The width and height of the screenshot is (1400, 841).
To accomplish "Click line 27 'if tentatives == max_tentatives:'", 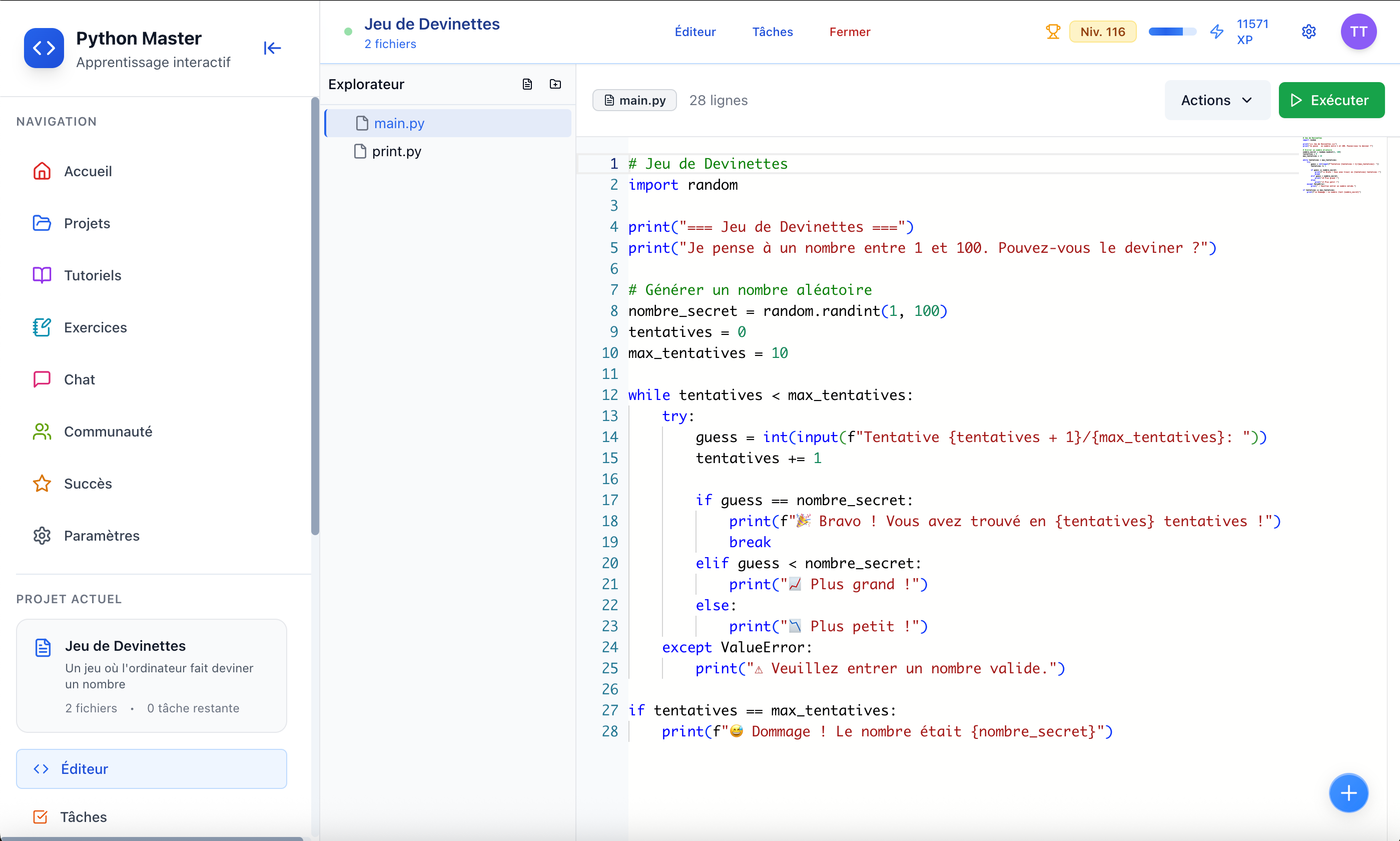I will [x=763, y=711].
